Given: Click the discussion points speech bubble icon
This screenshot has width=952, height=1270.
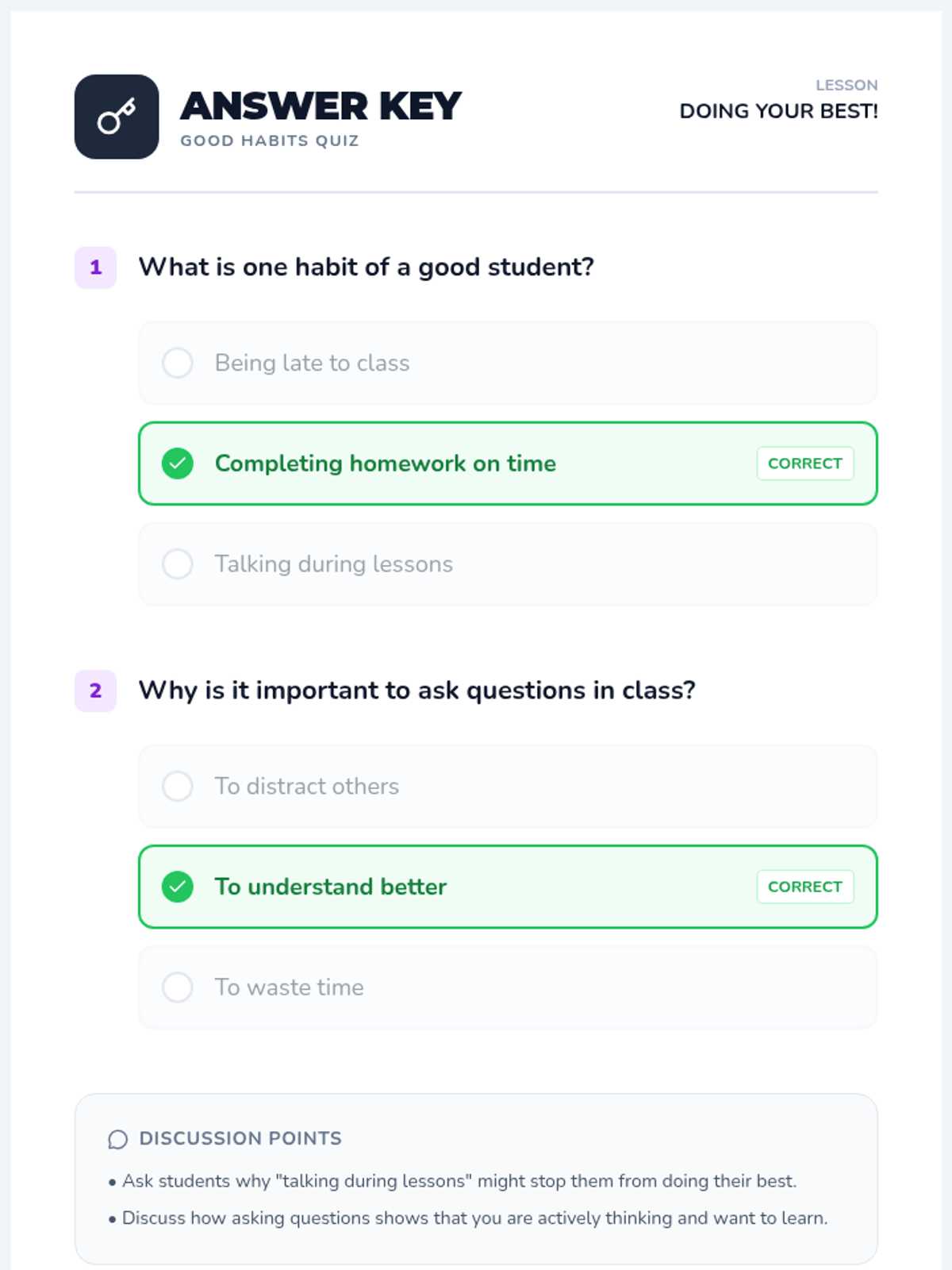Looking at the screenshot, I should pos(117,1139).
